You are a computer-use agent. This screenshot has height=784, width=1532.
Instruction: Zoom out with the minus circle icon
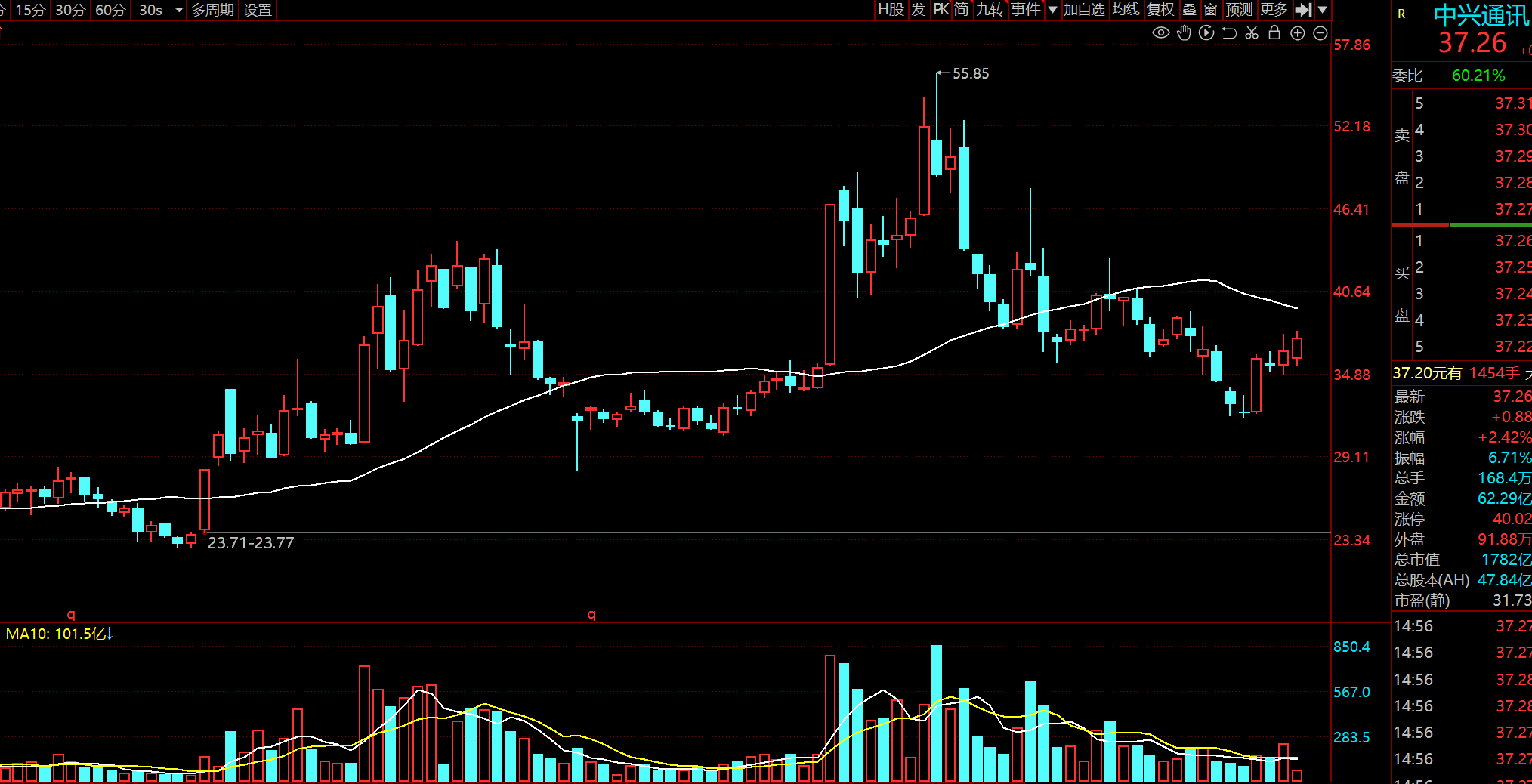1320,32
